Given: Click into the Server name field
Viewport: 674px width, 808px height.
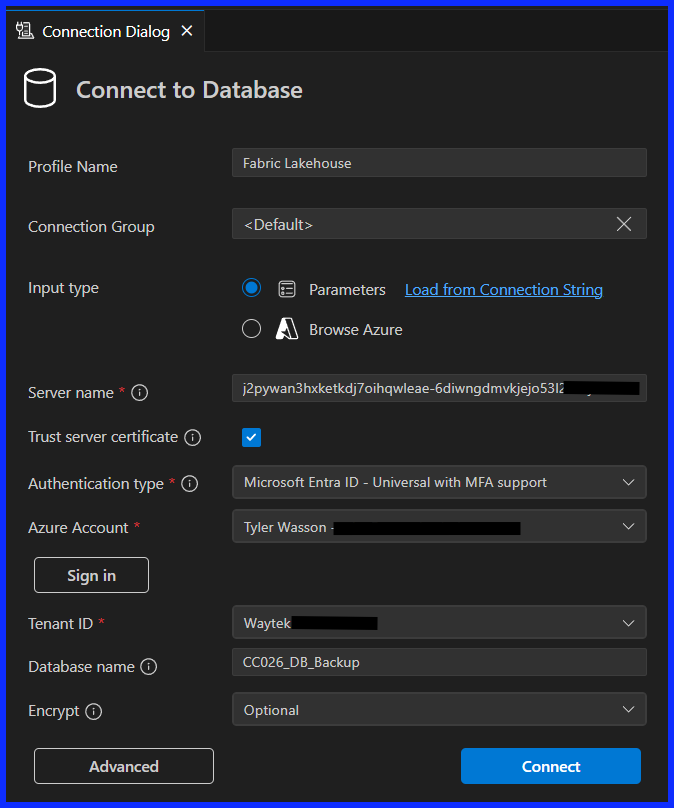Looking at the screenshot, I should point(439,388).
